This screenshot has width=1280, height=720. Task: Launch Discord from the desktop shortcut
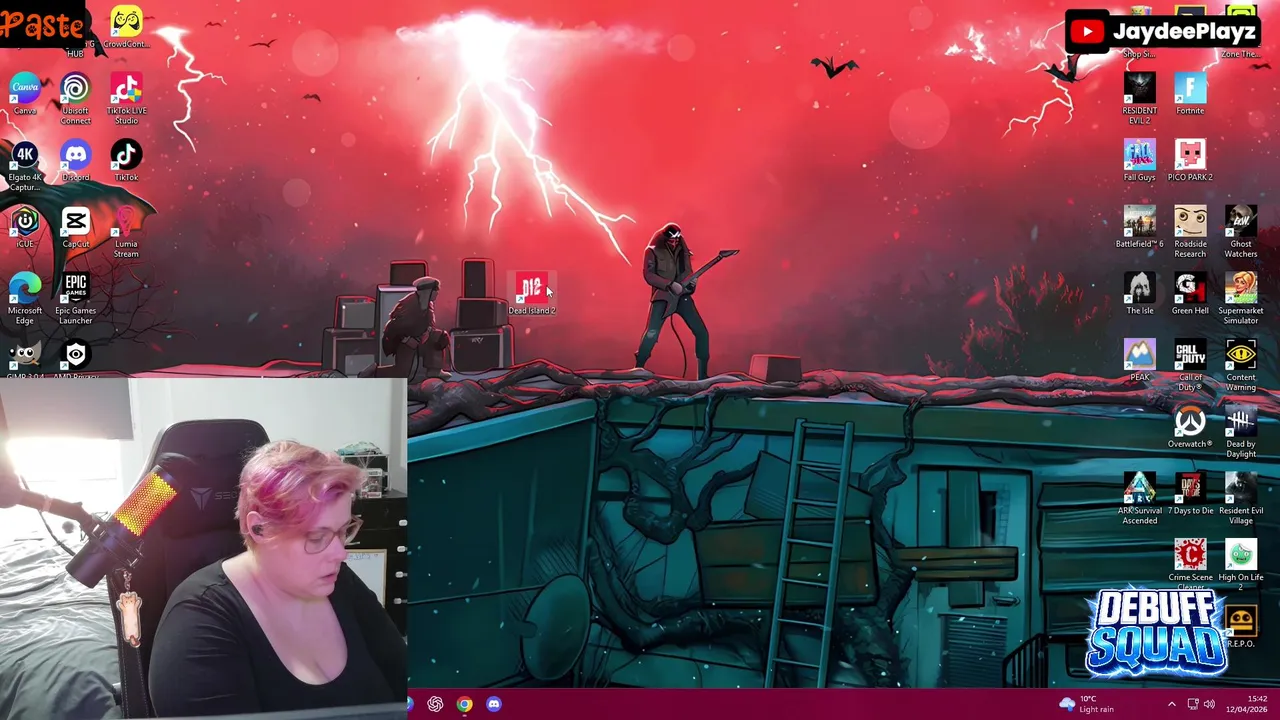point(75,160)
